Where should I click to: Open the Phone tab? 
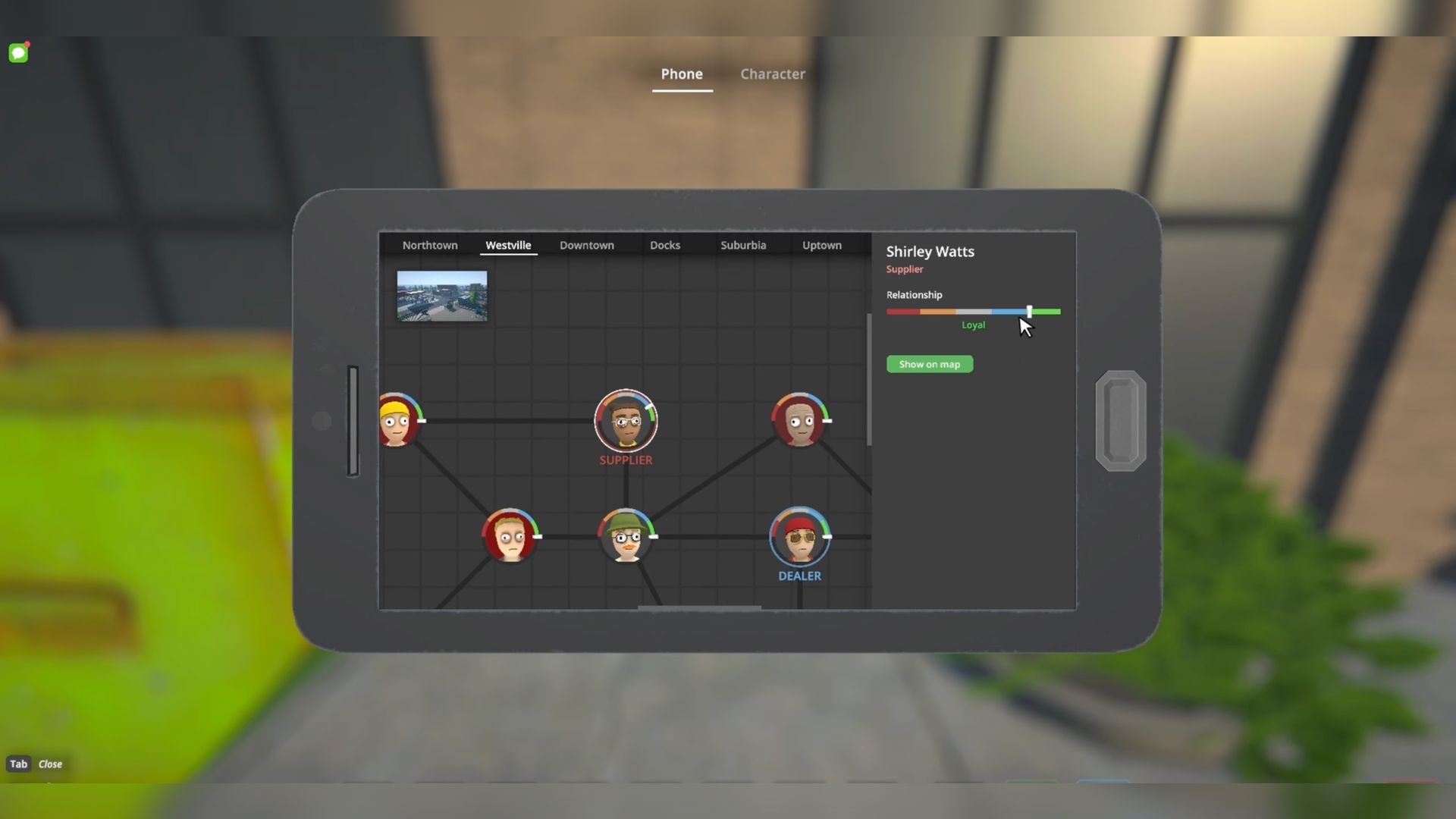coord(681,74)
